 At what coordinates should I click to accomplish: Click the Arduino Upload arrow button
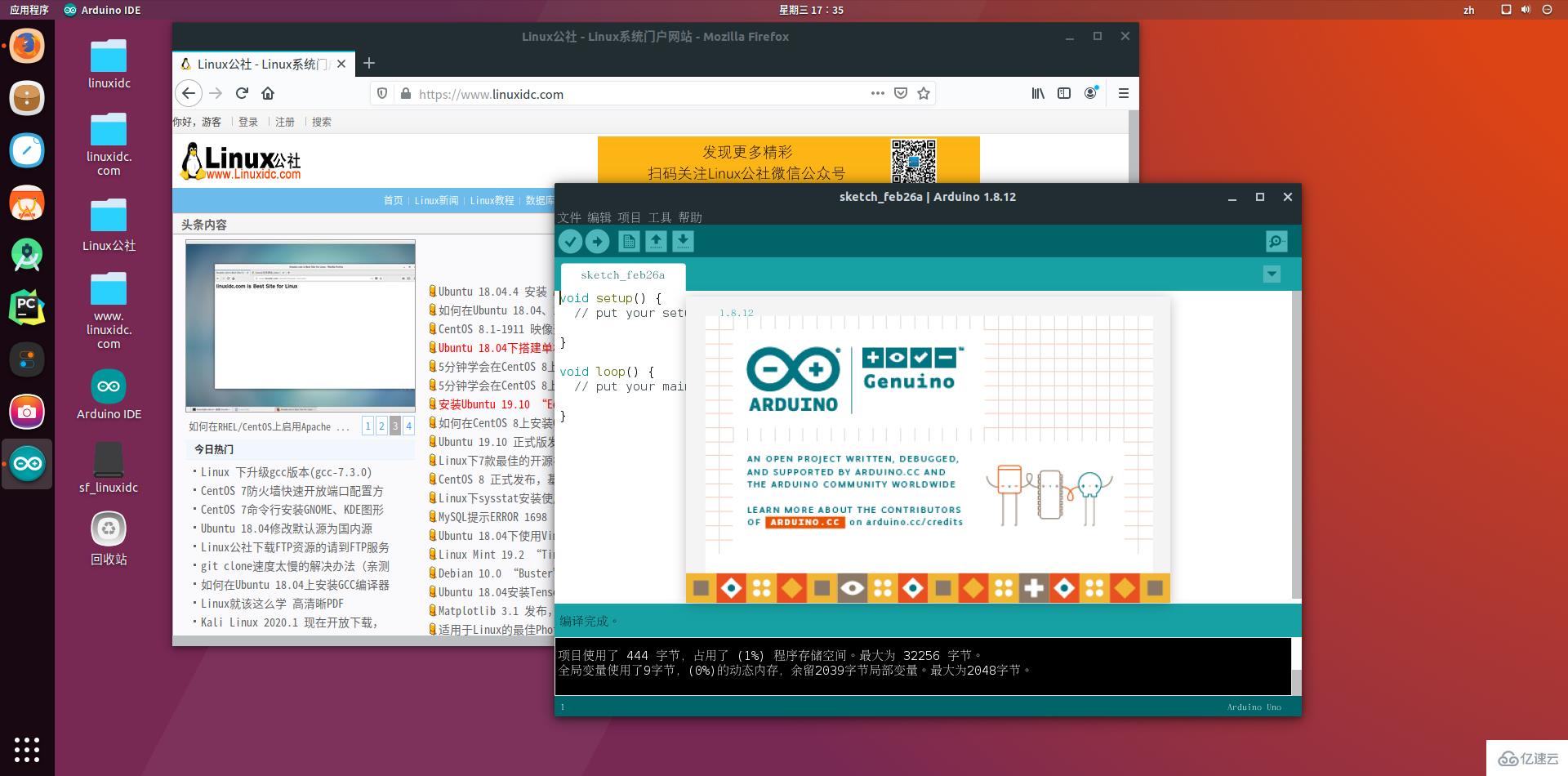point(598,241)
